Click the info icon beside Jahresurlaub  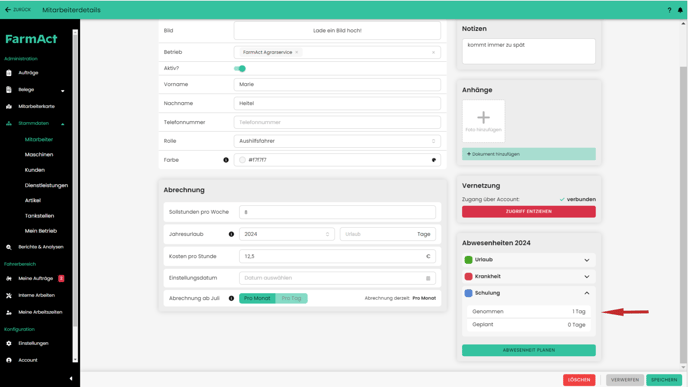pos(231,234)
